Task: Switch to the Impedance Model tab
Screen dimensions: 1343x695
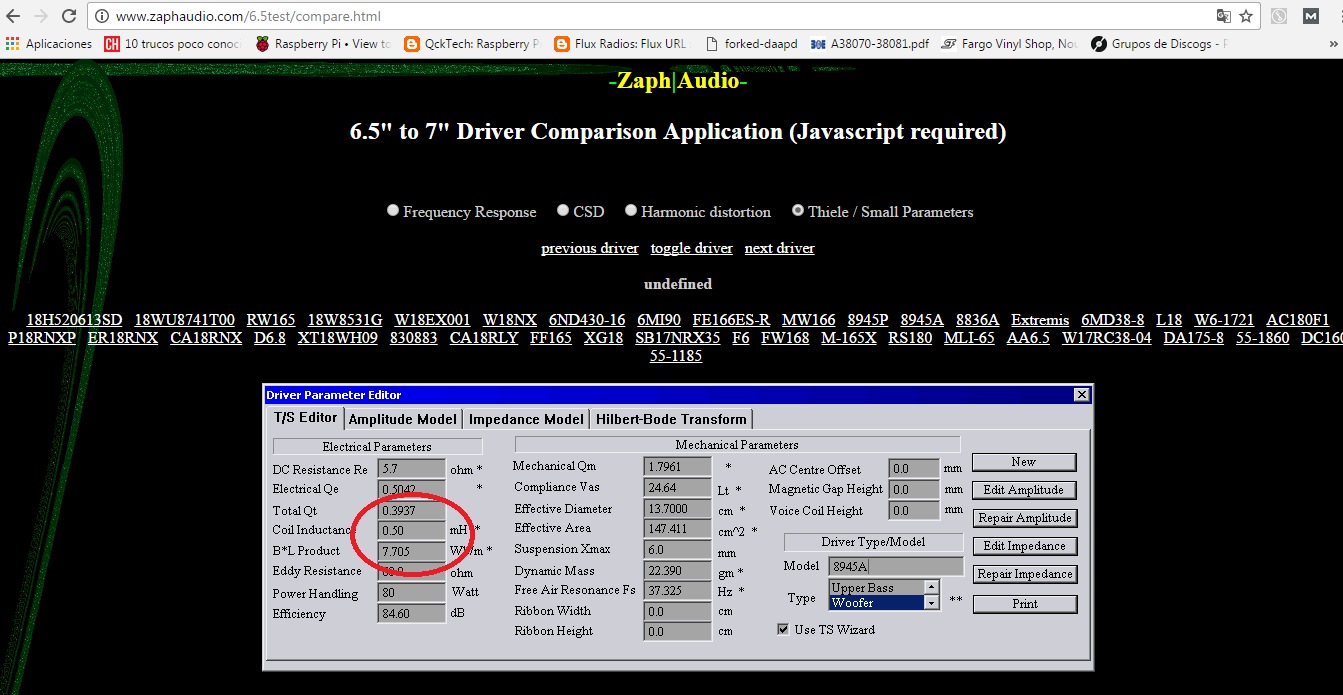Action: pyautogui.click(x=526, y=419)
